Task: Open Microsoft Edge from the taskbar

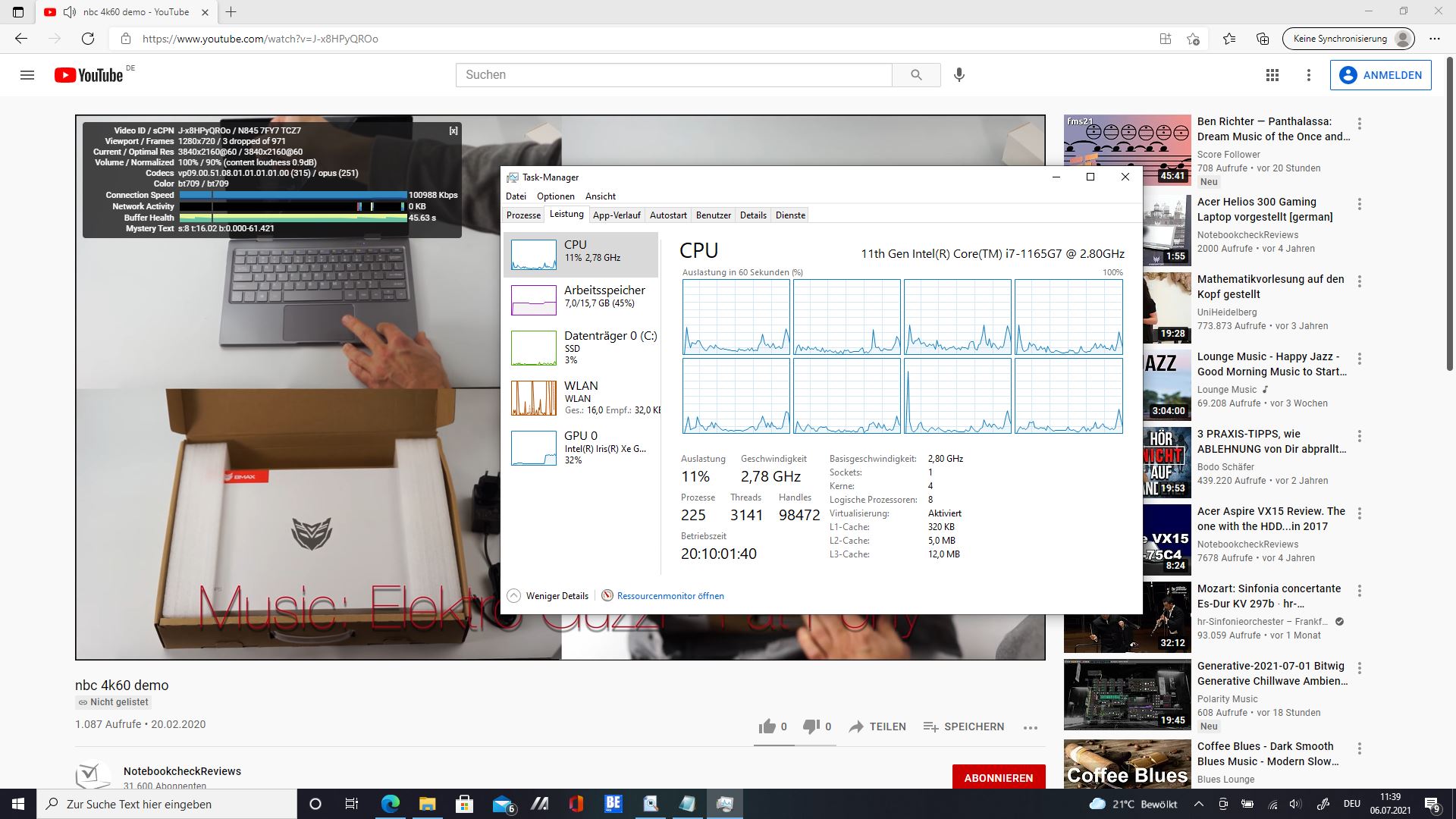Action: (x=390, y=804)
